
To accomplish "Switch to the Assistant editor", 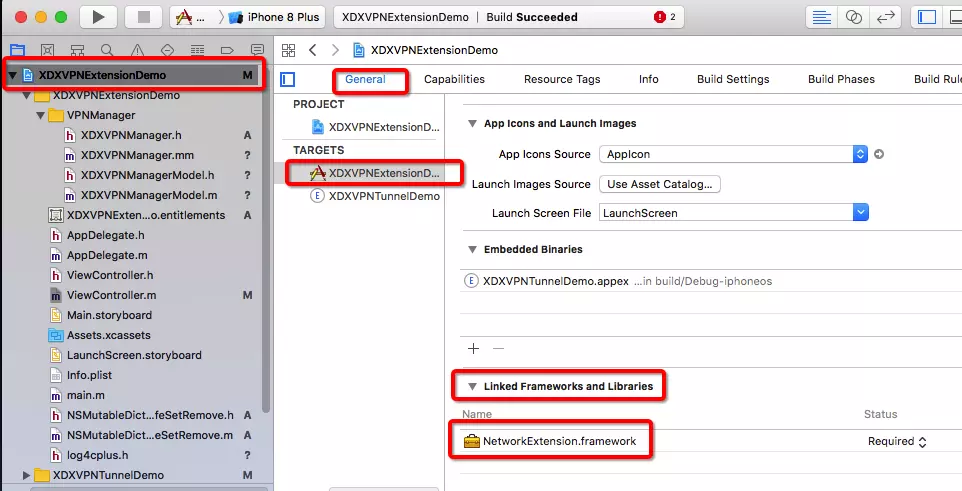I will pyautogui.click(x=853, y=17).
